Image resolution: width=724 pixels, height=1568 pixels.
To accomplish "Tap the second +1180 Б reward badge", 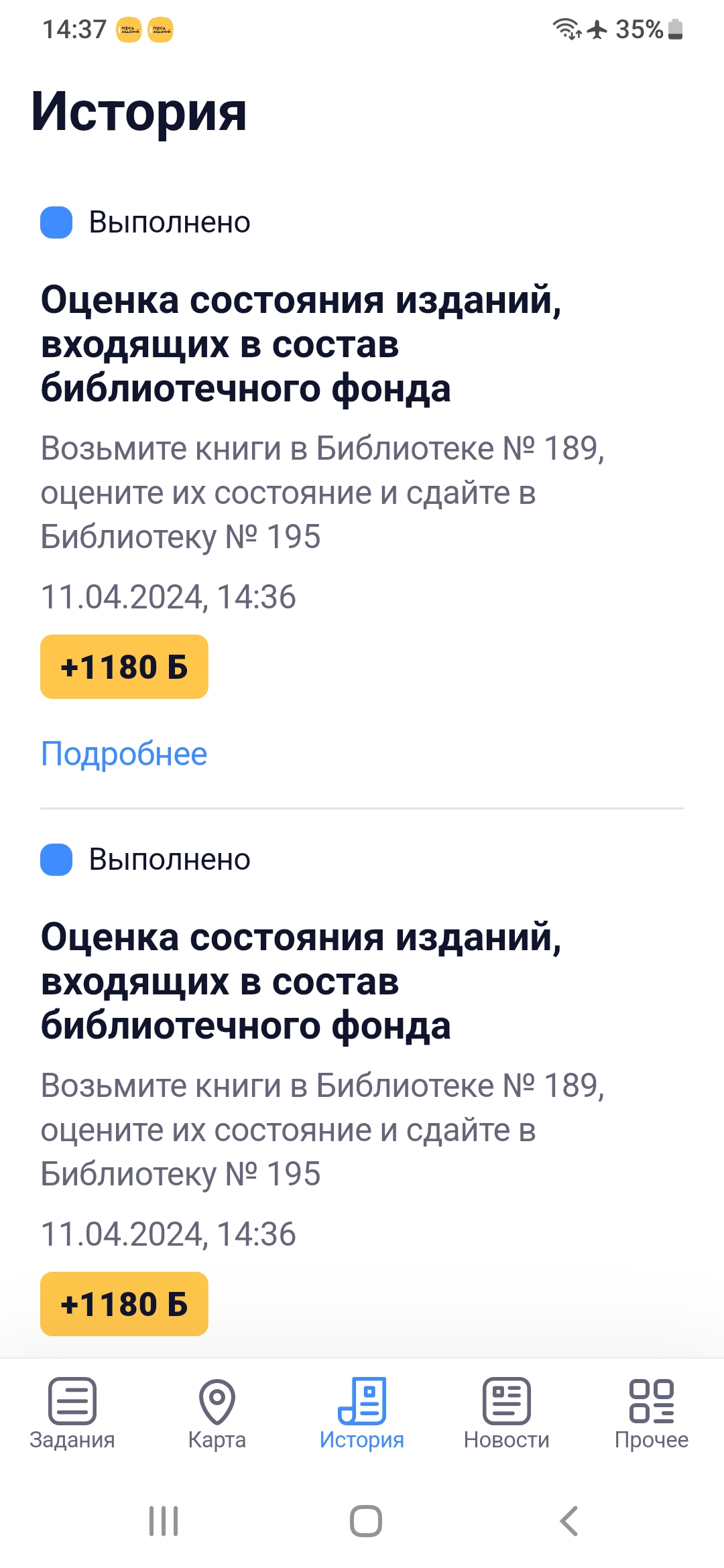I will coord(124,1304).
